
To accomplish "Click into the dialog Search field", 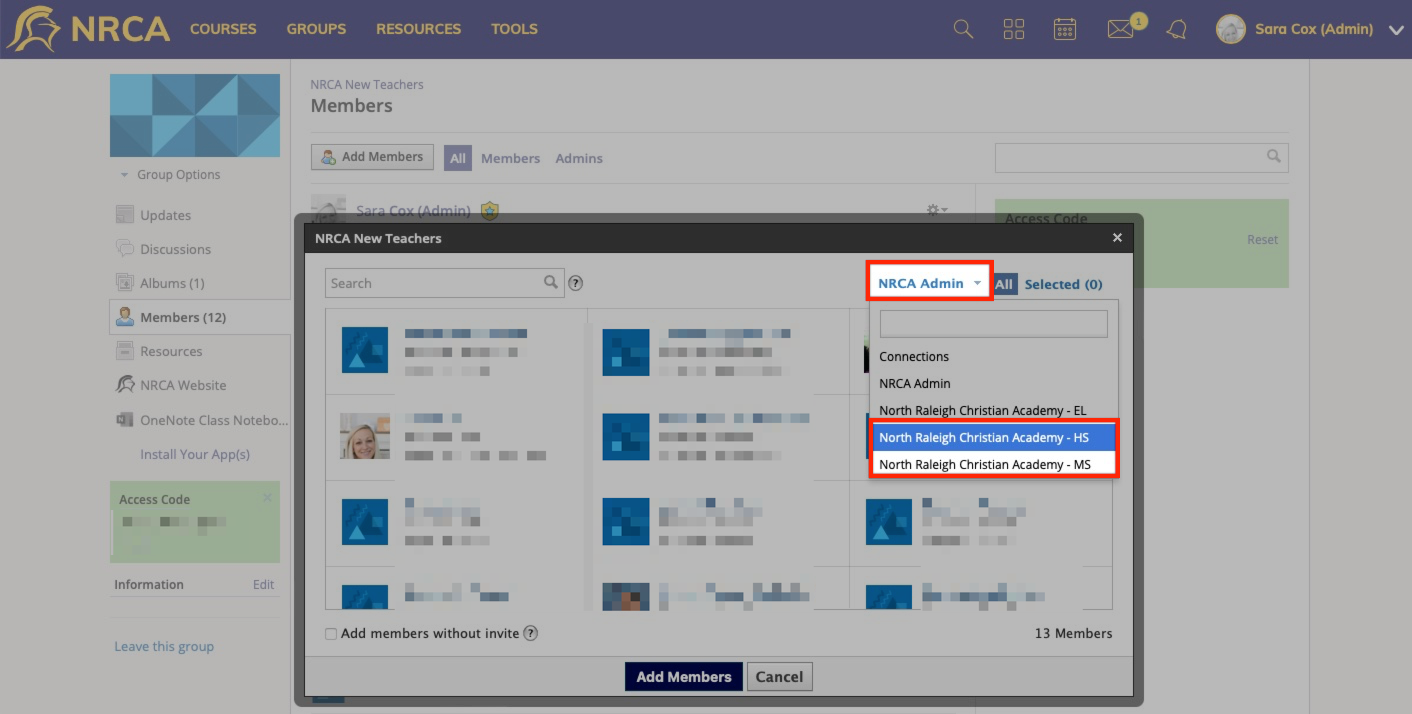I will point(445,283).
